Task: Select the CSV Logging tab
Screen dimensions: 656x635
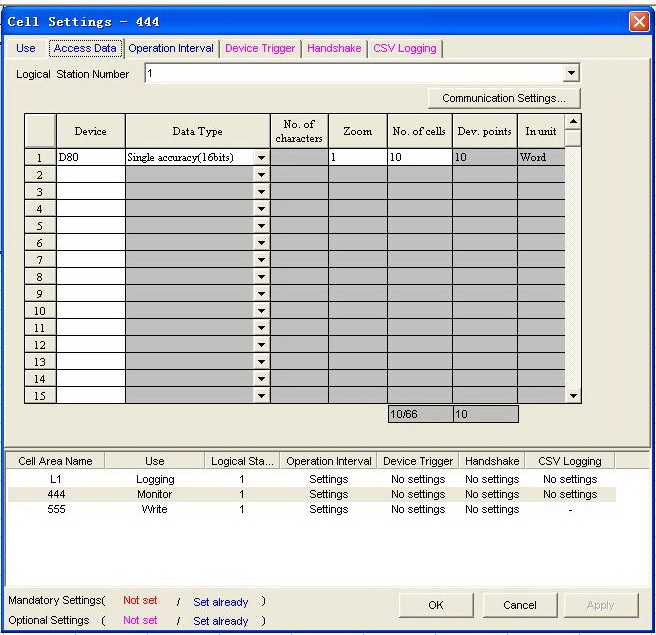Action: [x=404, y=48]
